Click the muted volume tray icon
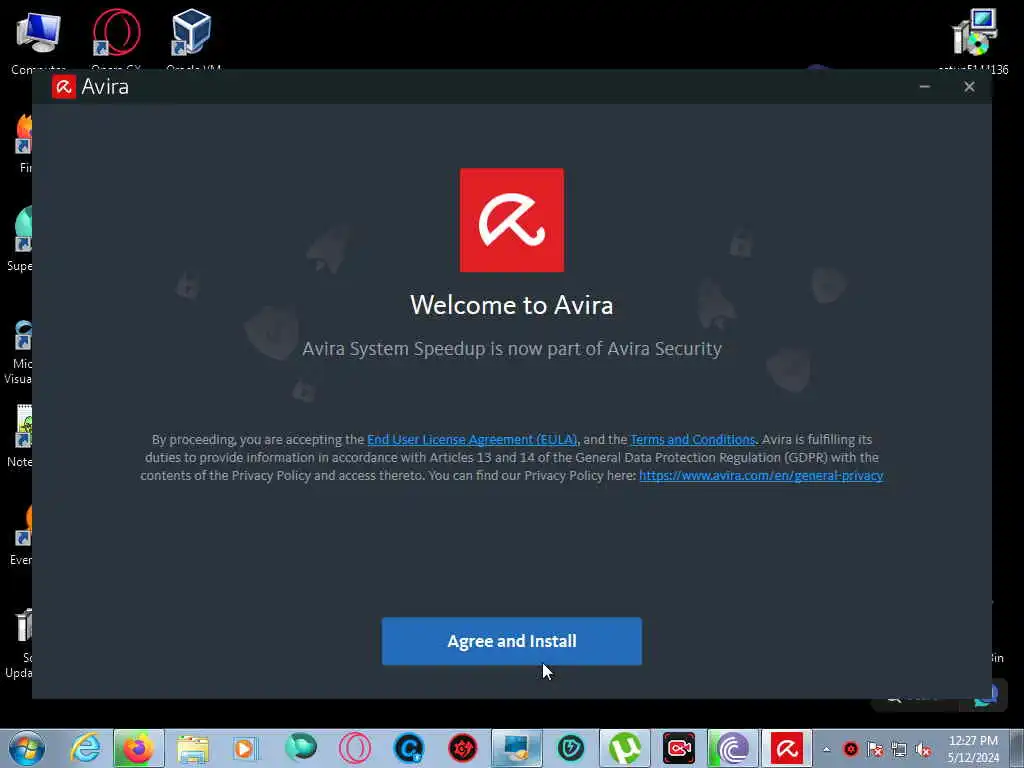 (x=923, y=749)
